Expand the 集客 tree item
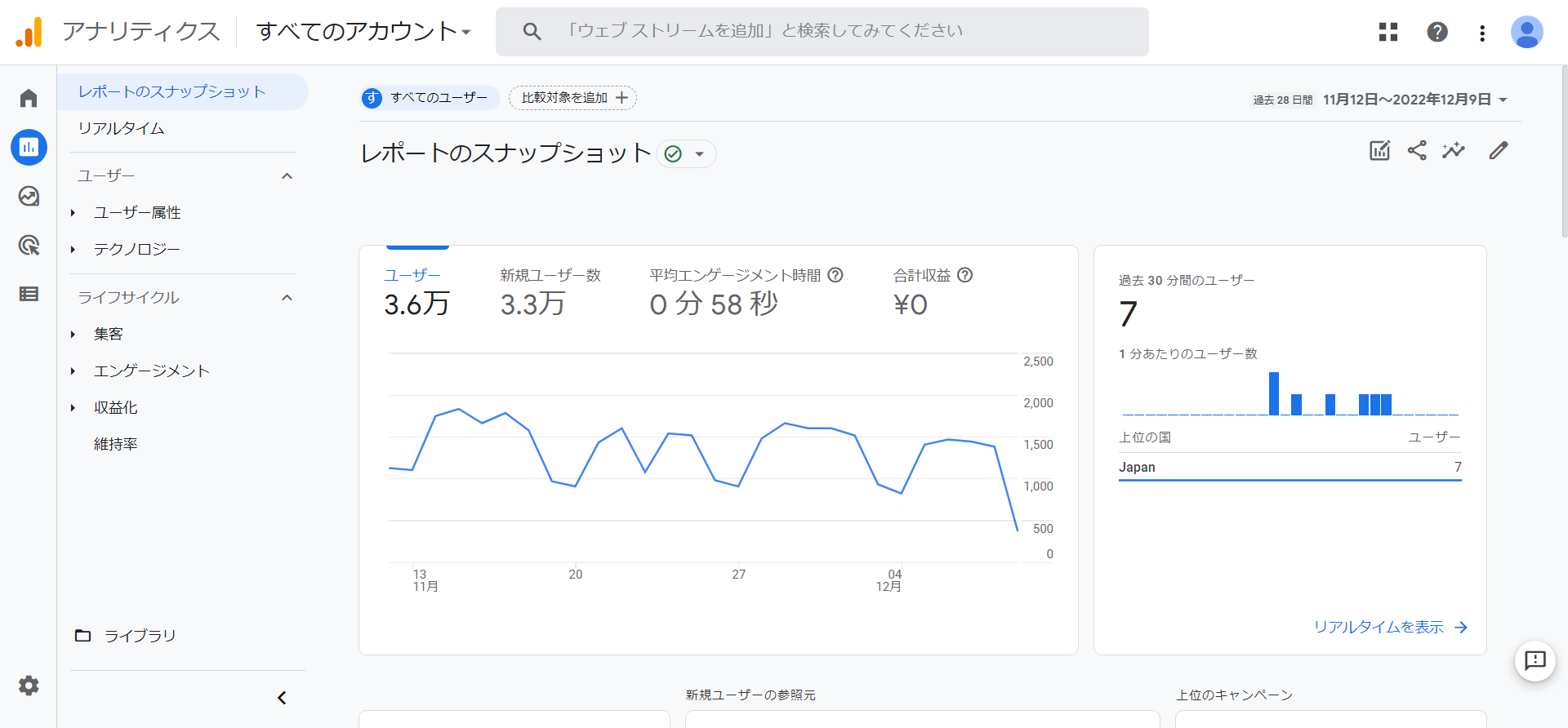This screenshot has height=728, width=1568. (73, 335)
